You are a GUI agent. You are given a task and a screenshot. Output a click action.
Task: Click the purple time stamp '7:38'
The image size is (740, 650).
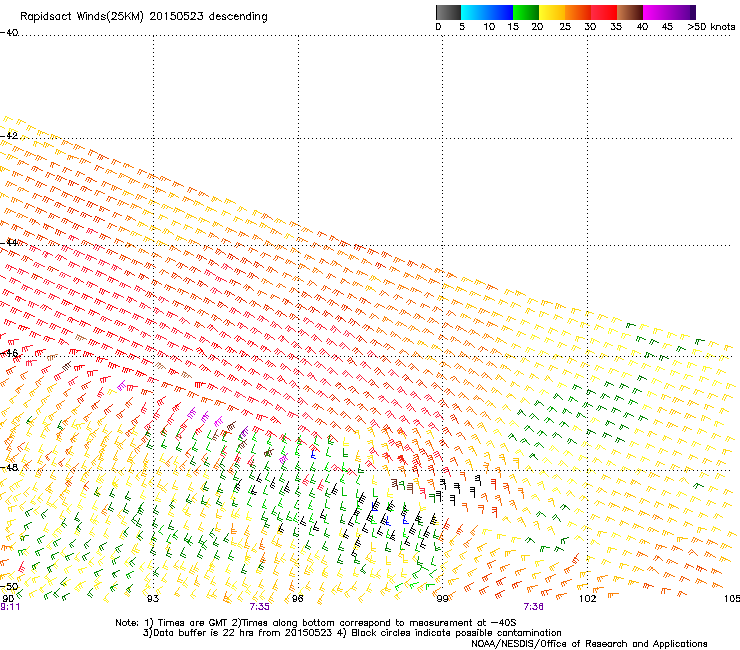pos(533,607)
